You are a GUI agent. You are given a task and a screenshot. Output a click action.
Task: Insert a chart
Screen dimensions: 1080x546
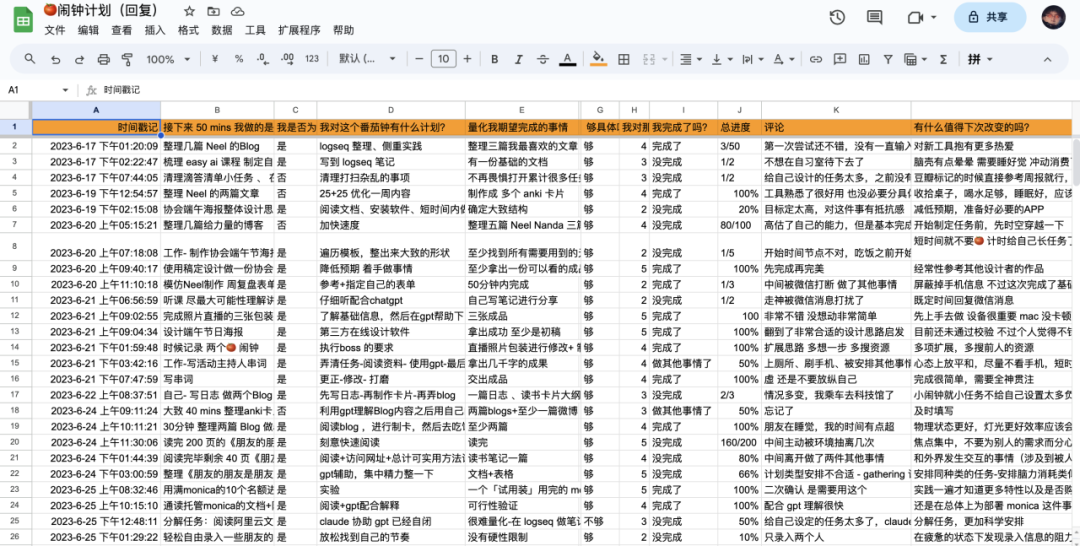[x=864, y=59]
